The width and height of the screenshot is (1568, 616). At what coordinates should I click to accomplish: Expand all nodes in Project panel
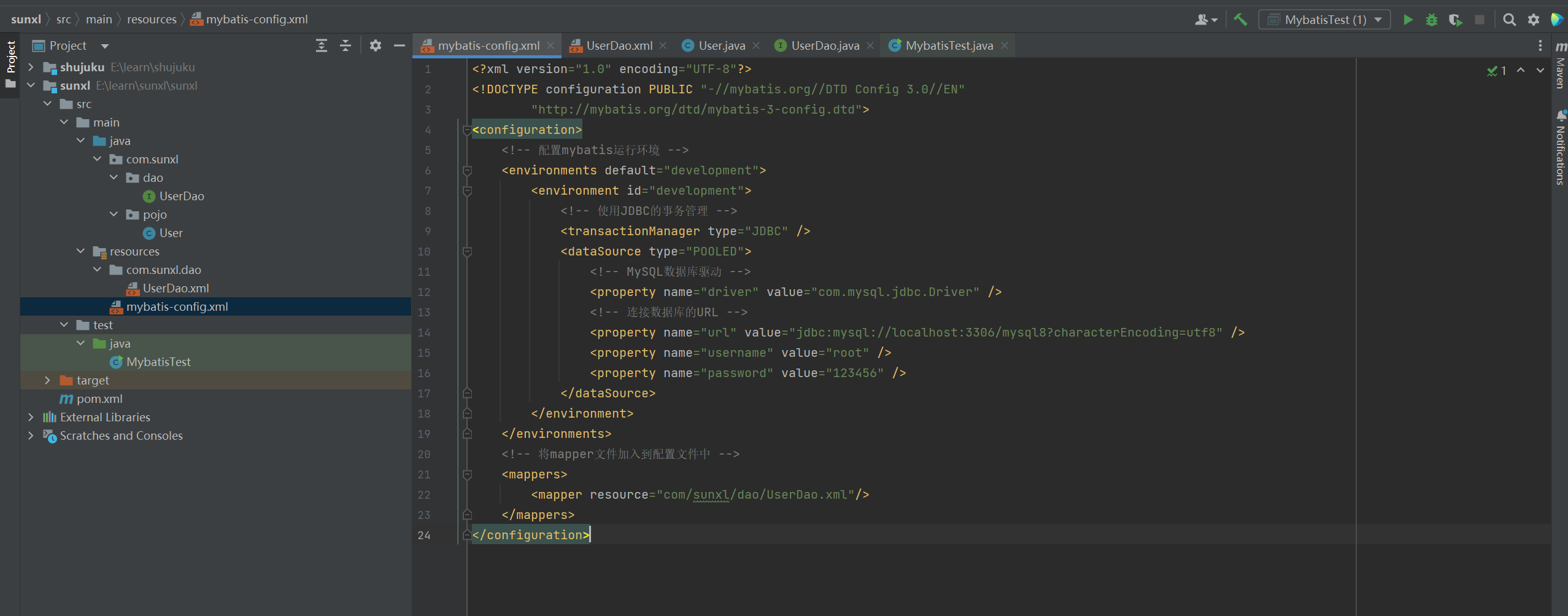pyautogui.click(x=322, y=45)
